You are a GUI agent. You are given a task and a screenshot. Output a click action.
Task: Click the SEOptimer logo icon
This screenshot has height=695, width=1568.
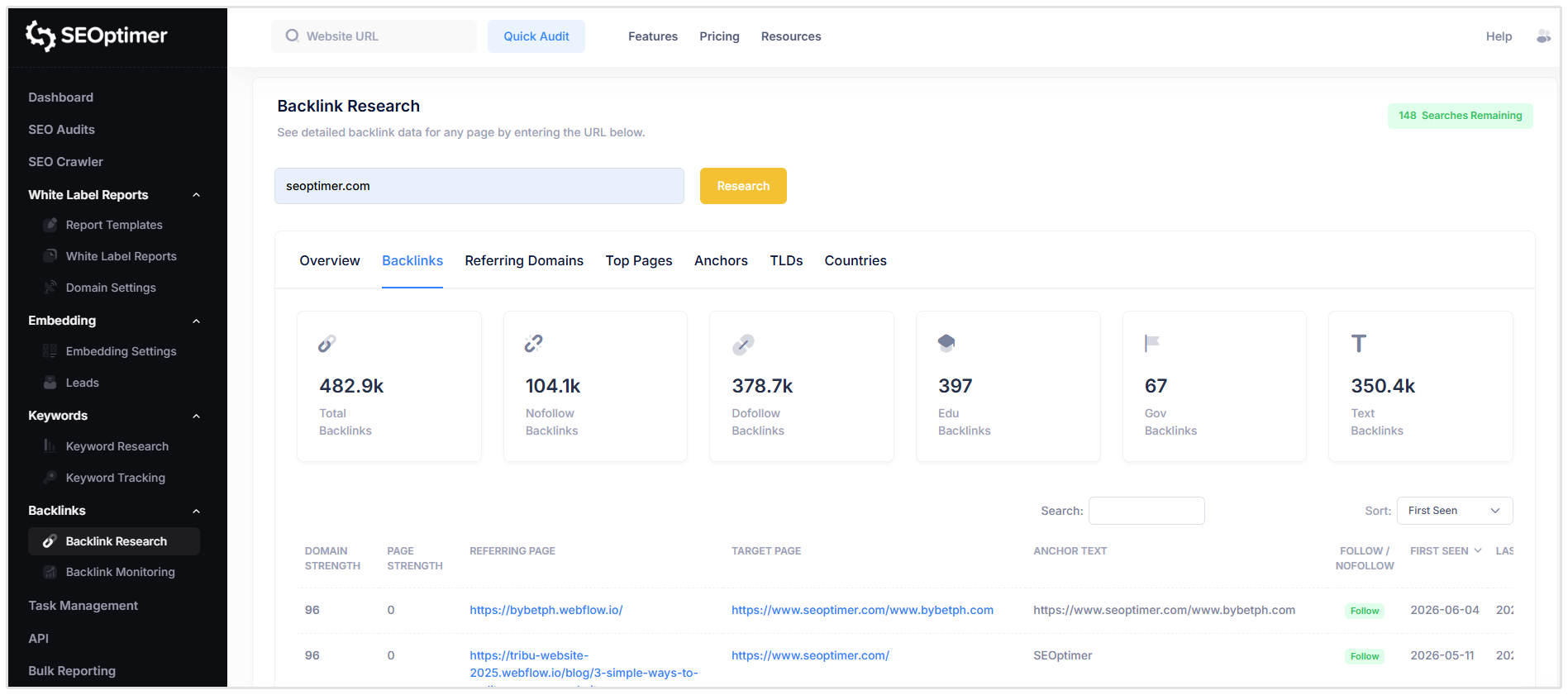41,36
